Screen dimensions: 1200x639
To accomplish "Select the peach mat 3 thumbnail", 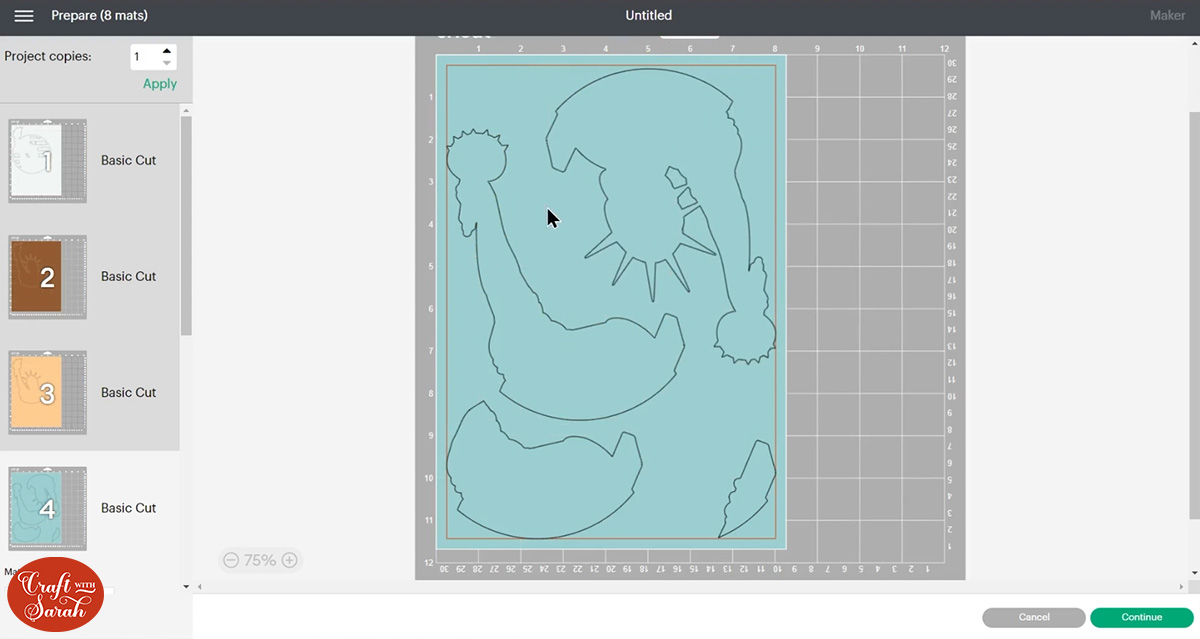I will click(x=47, y=392).
